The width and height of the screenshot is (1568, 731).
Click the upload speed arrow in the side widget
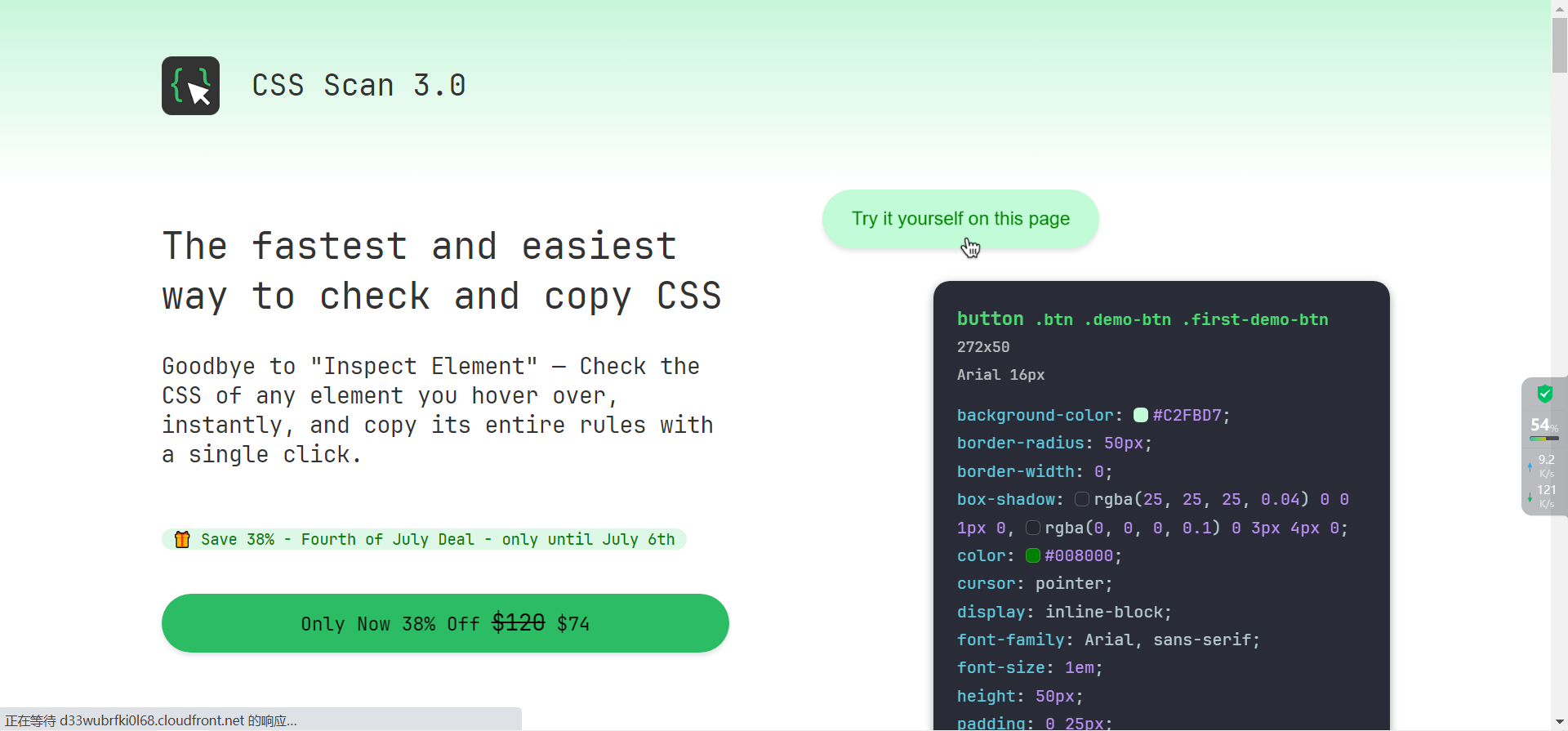[x=1530, y=466]
